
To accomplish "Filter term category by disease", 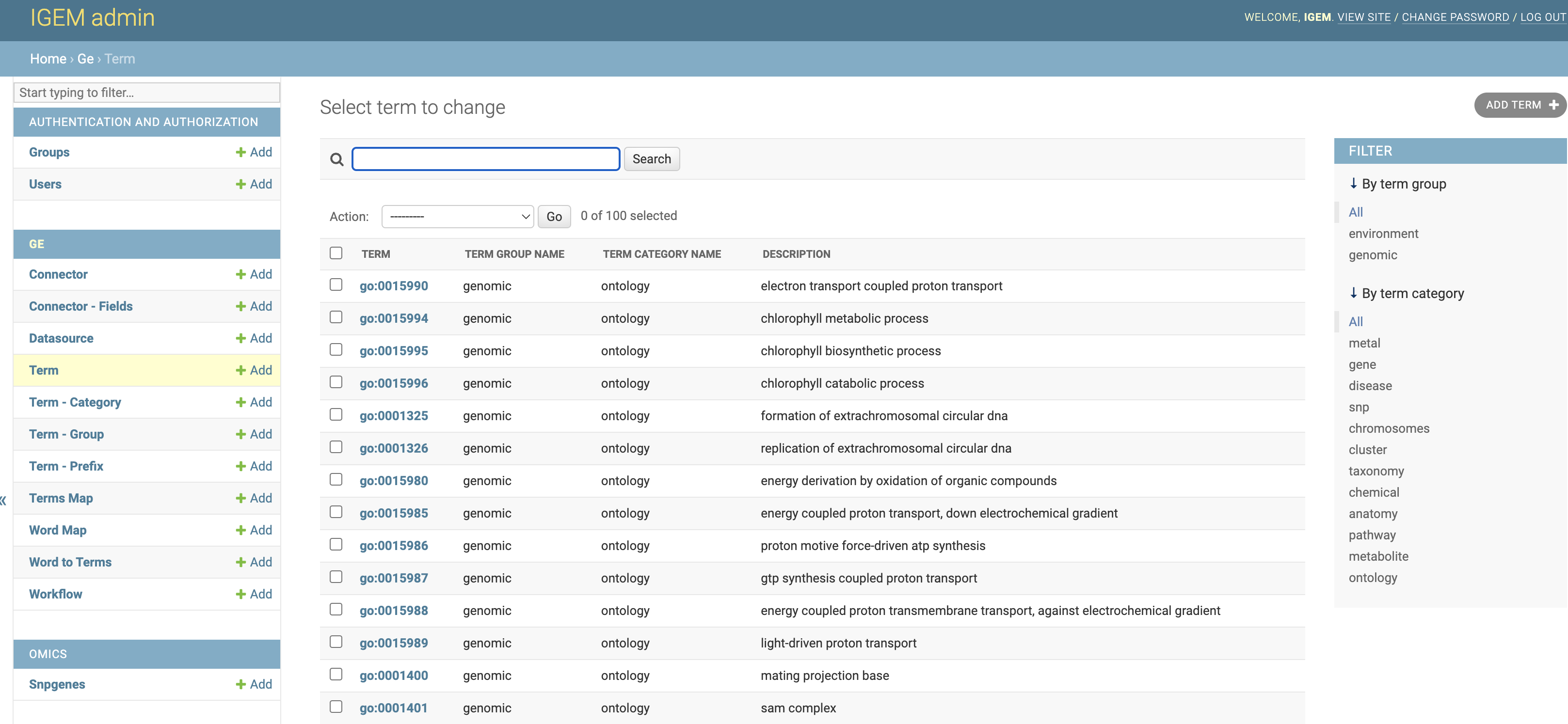I will pyautogui.click(x=1370, y=386).
